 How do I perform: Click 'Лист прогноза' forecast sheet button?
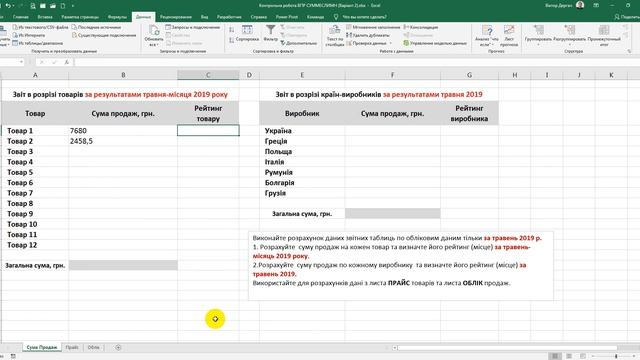[x=509, y=35]
